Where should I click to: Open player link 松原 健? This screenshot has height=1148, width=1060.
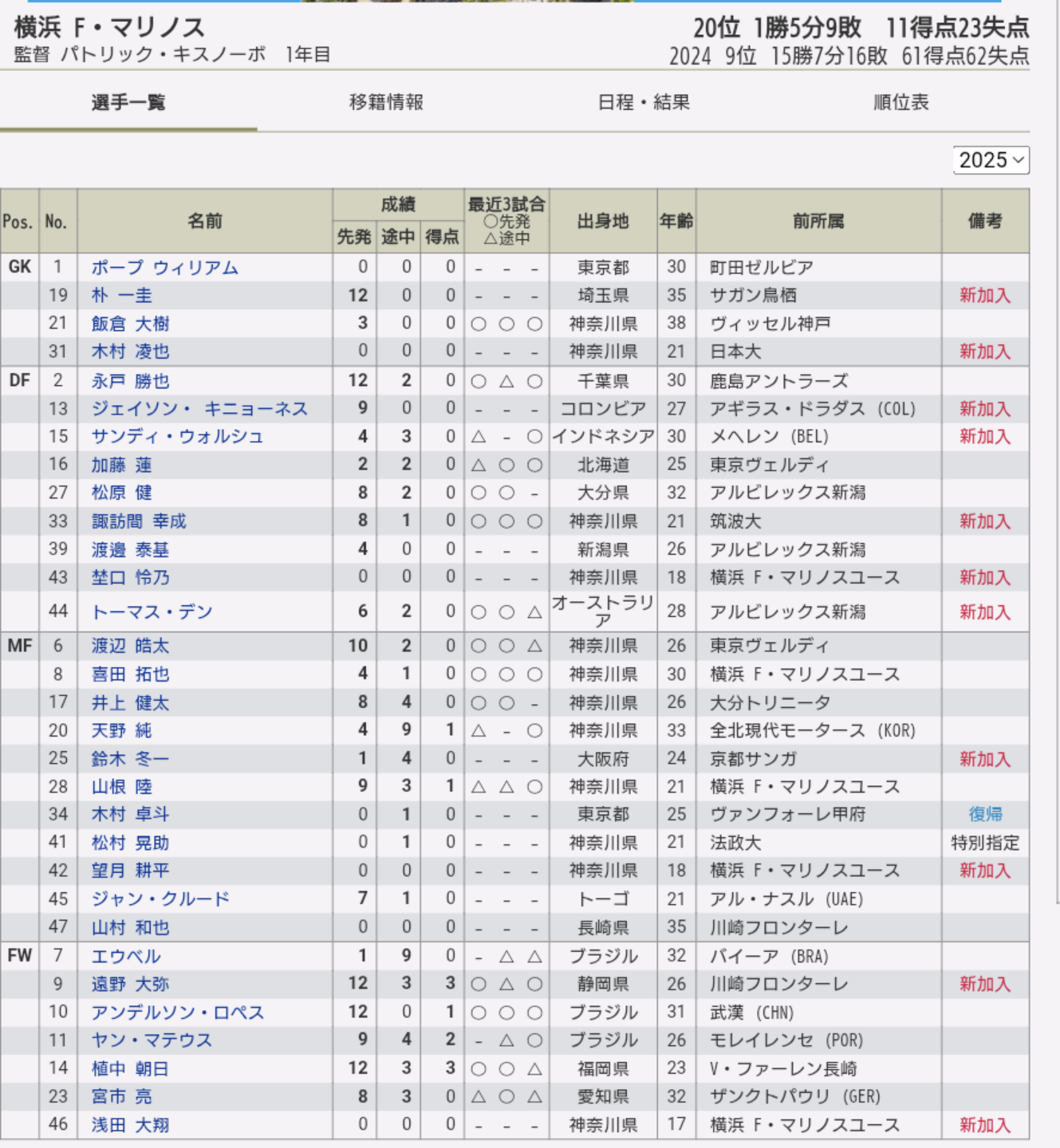point(121,493)
